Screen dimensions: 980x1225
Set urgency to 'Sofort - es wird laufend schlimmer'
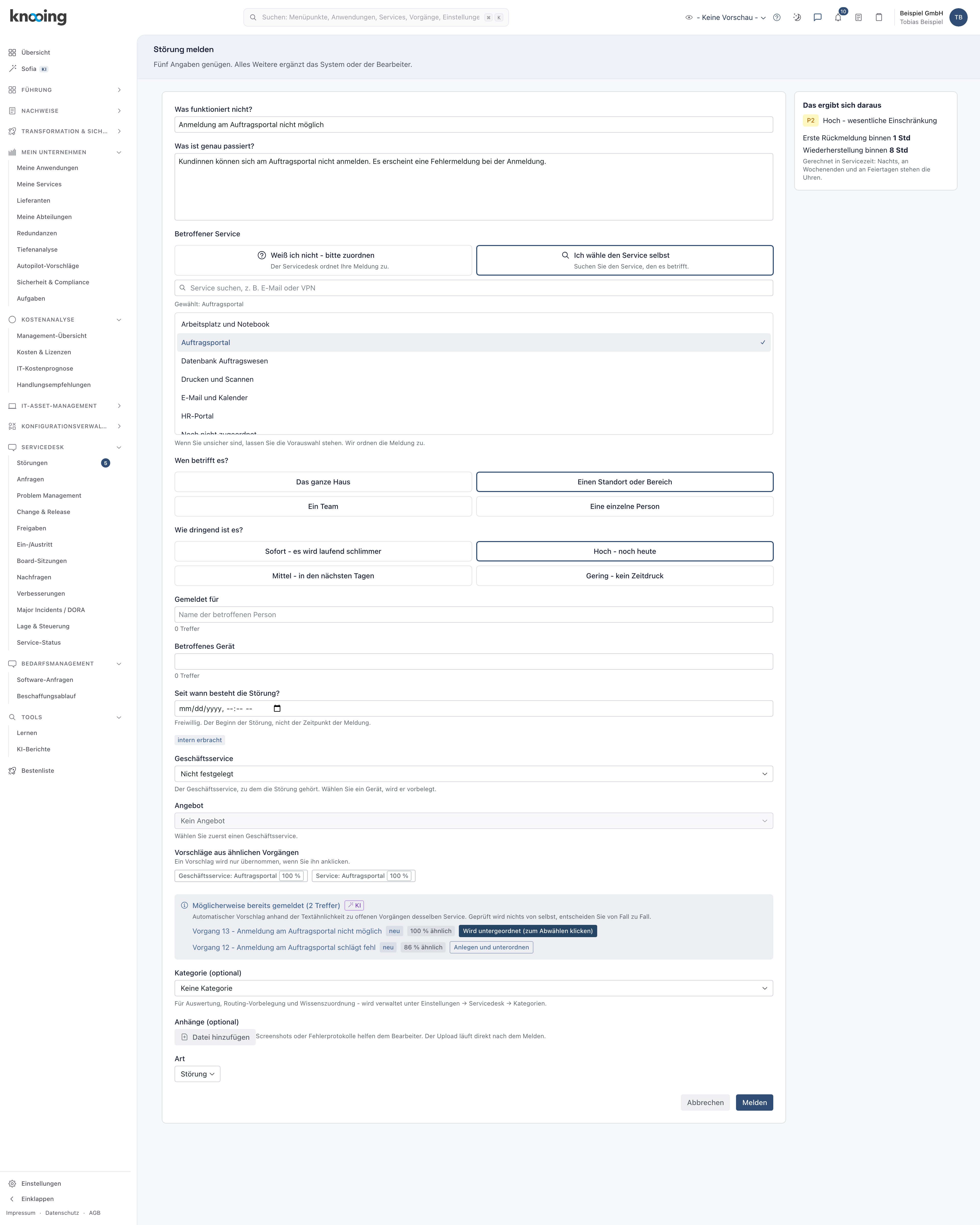(x=323, y=551)
